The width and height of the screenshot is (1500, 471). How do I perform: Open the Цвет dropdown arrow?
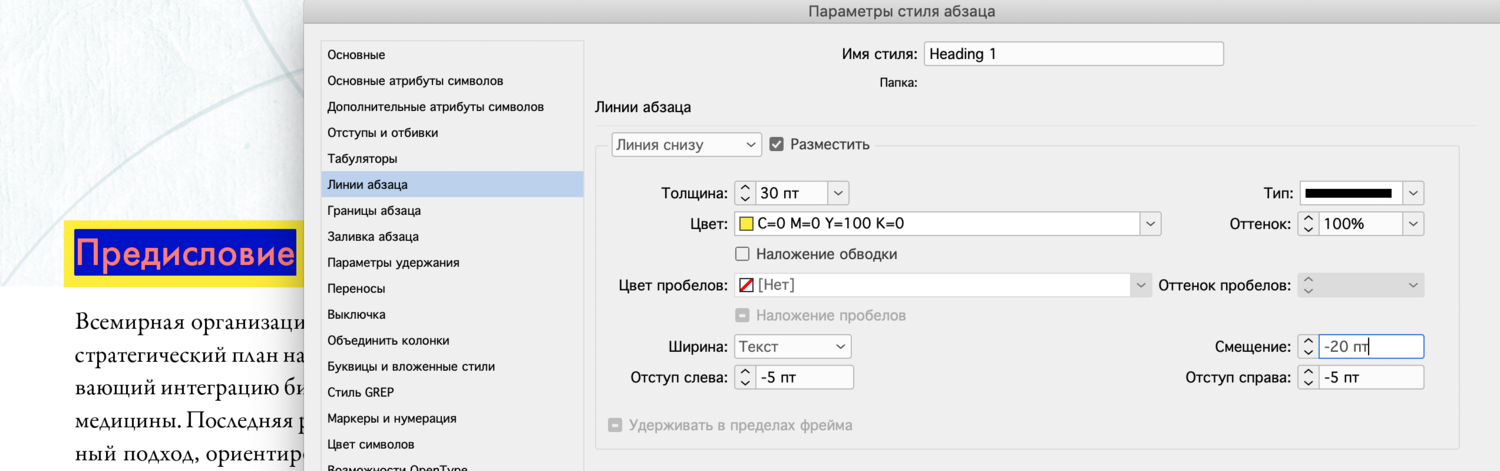[1151, 224]
